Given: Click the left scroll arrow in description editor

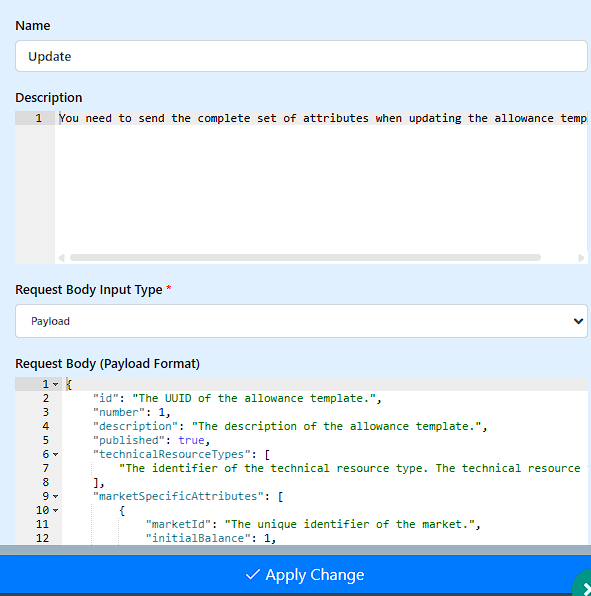Looking at the screenshot, I should [62, 258].
